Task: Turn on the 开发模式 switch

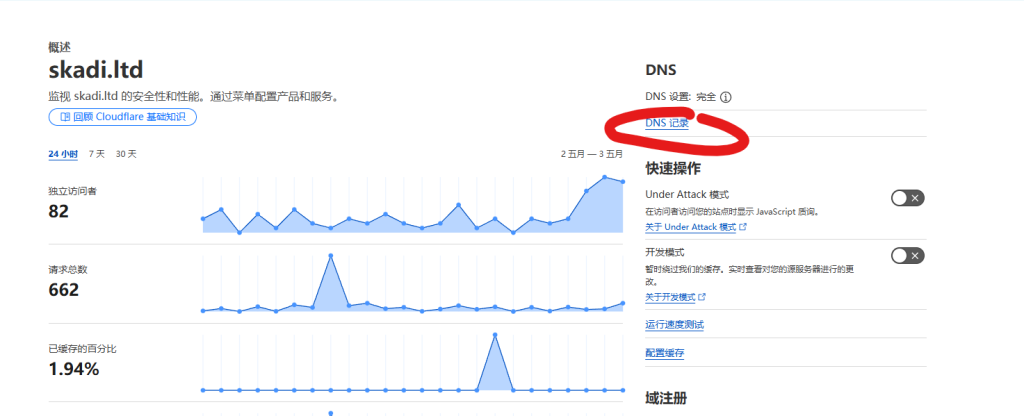Action: coord(907,256)
